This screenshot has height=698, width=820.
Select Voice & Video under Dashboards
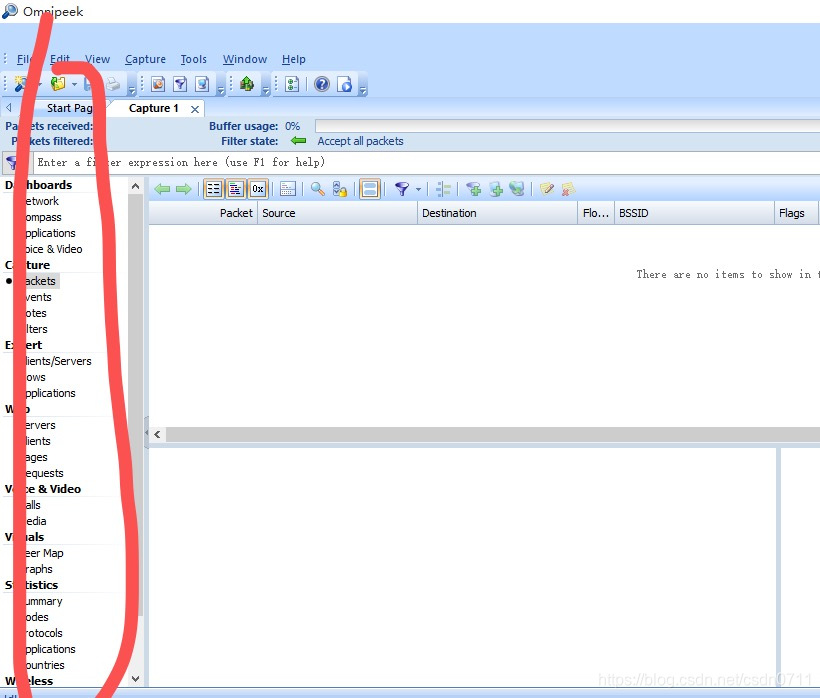[53, 249]
